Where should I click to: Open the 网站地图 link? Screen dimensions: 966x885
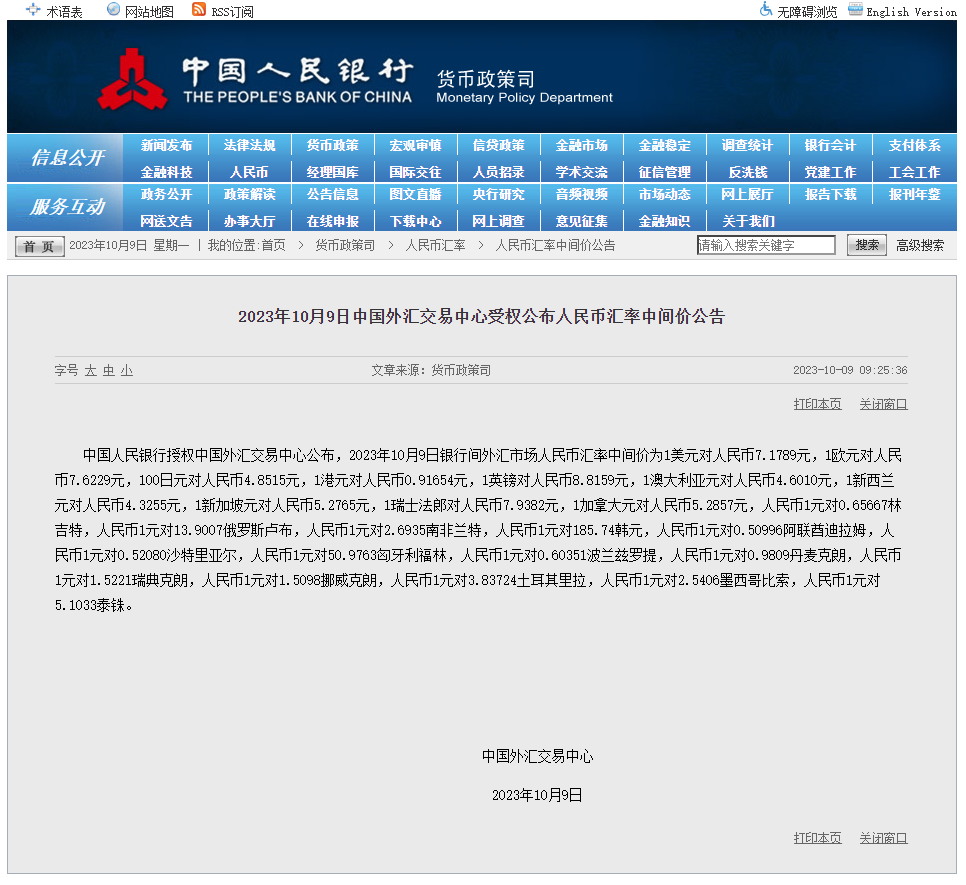coord(149,12)
